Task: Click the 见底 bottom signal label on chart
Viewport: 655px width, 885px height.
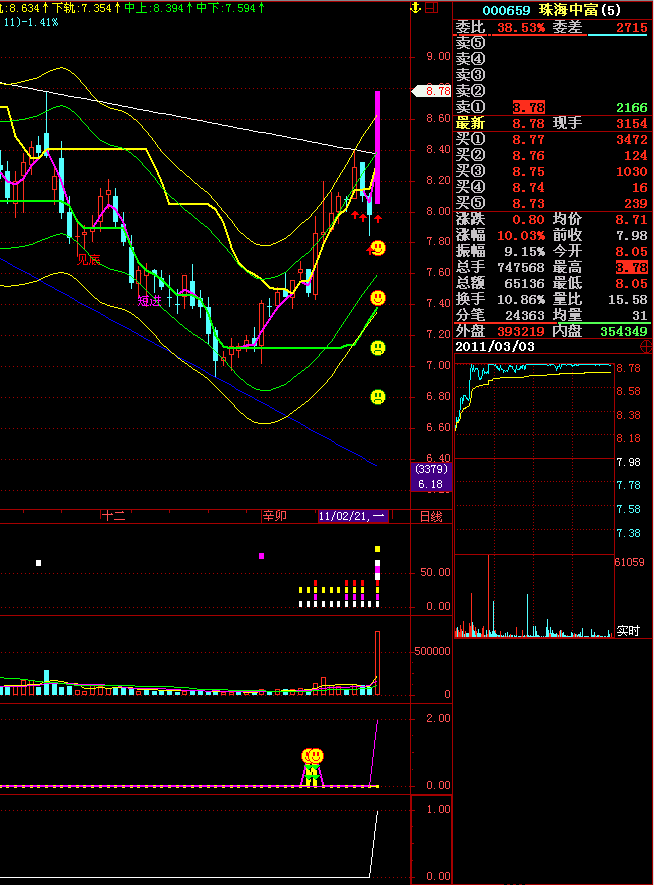Action: pyautogui.click(x=89, y=260)
